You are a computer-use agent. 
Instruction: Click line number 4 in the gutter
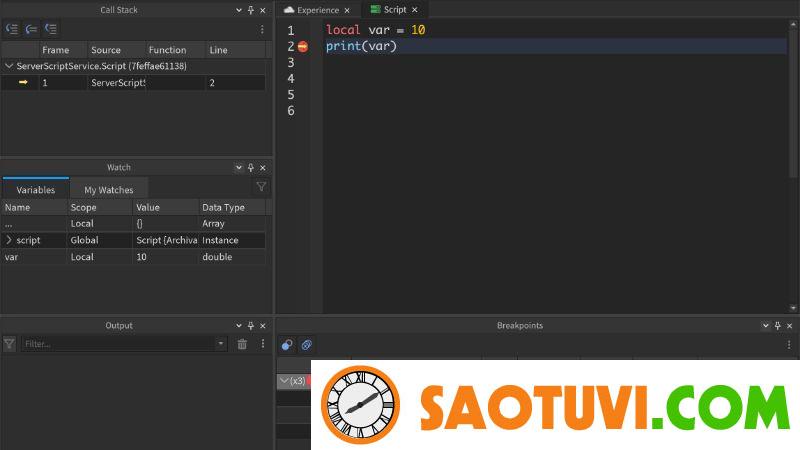point(291,79)
